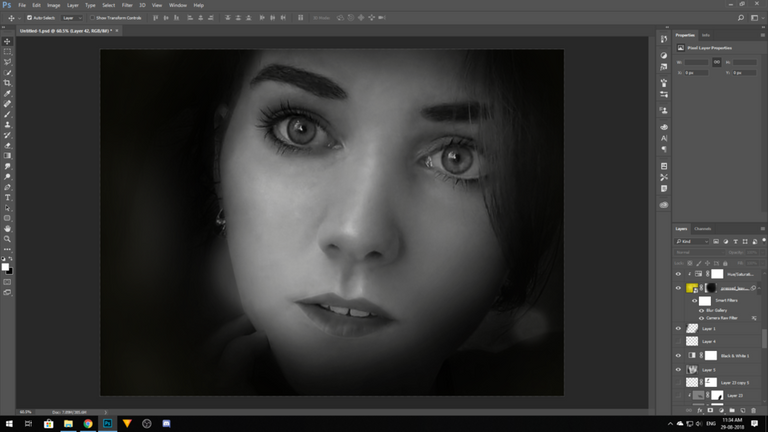Image resolution: width=768 pixels, height=432 pixels.
Task: Select the Type tool
Action: [7, 197]
